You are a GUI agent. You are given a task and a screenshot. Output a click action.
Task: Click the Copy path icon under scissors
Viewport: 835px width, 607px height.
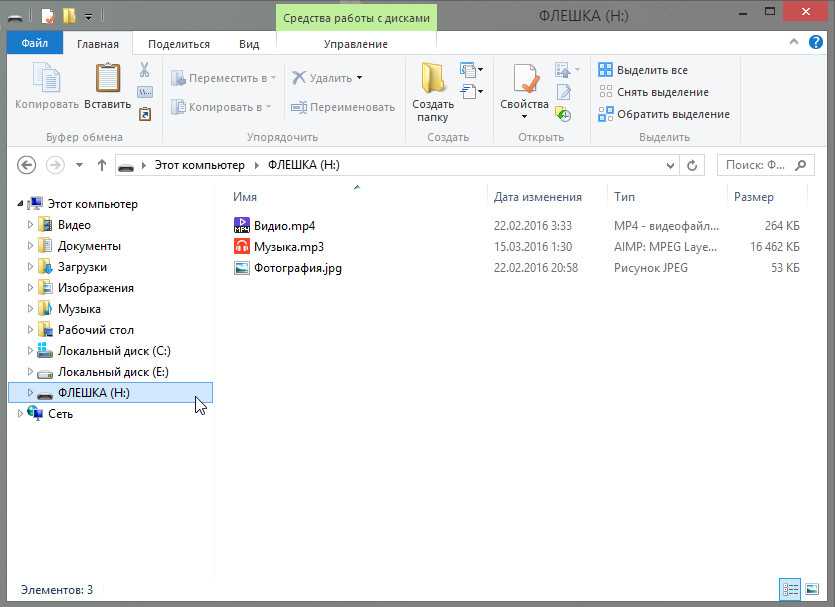[x=145, y=92]
